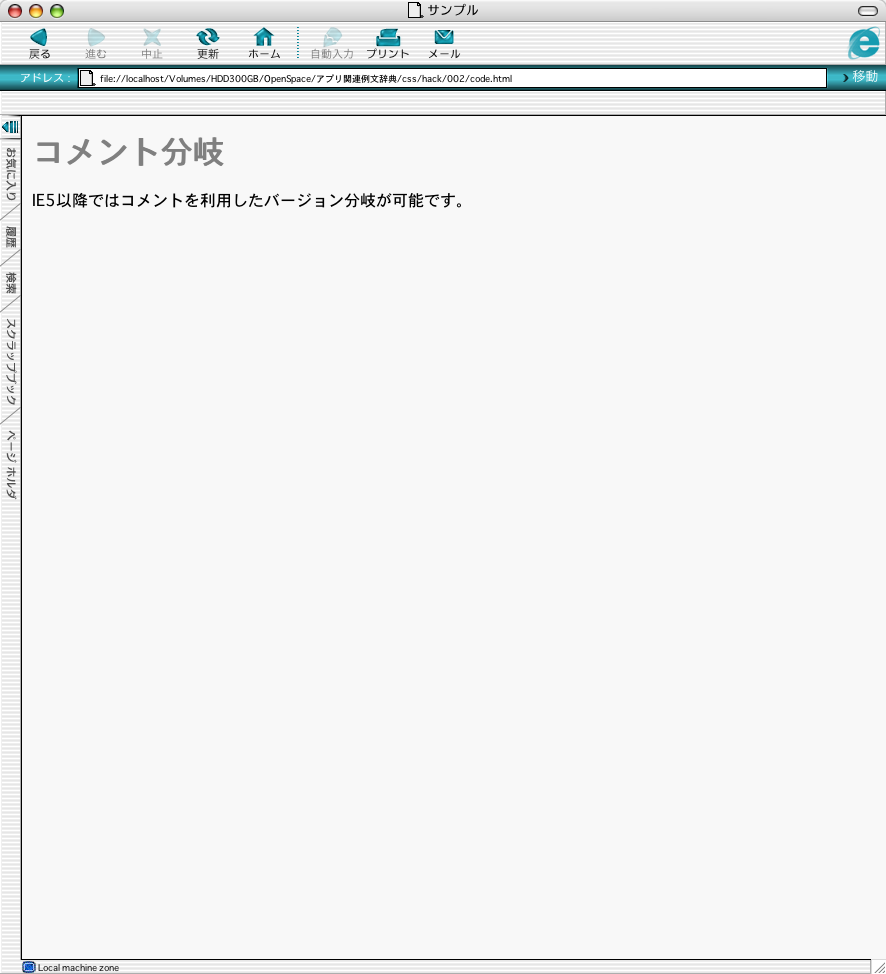Toggle toolbar with the title bar pill button
The image size is (886, 974).
coord(867,11)
